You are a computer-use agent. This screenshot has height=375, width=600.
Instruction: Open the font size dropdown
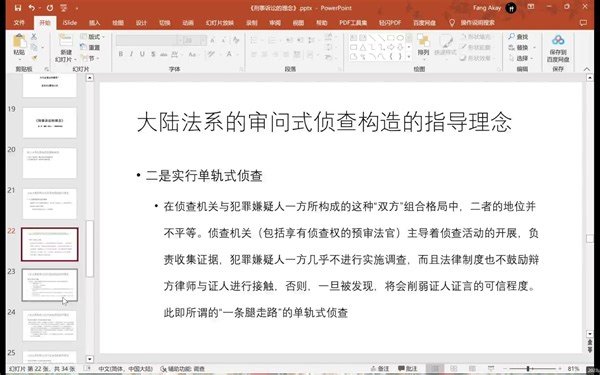click(x=204, y=40)
